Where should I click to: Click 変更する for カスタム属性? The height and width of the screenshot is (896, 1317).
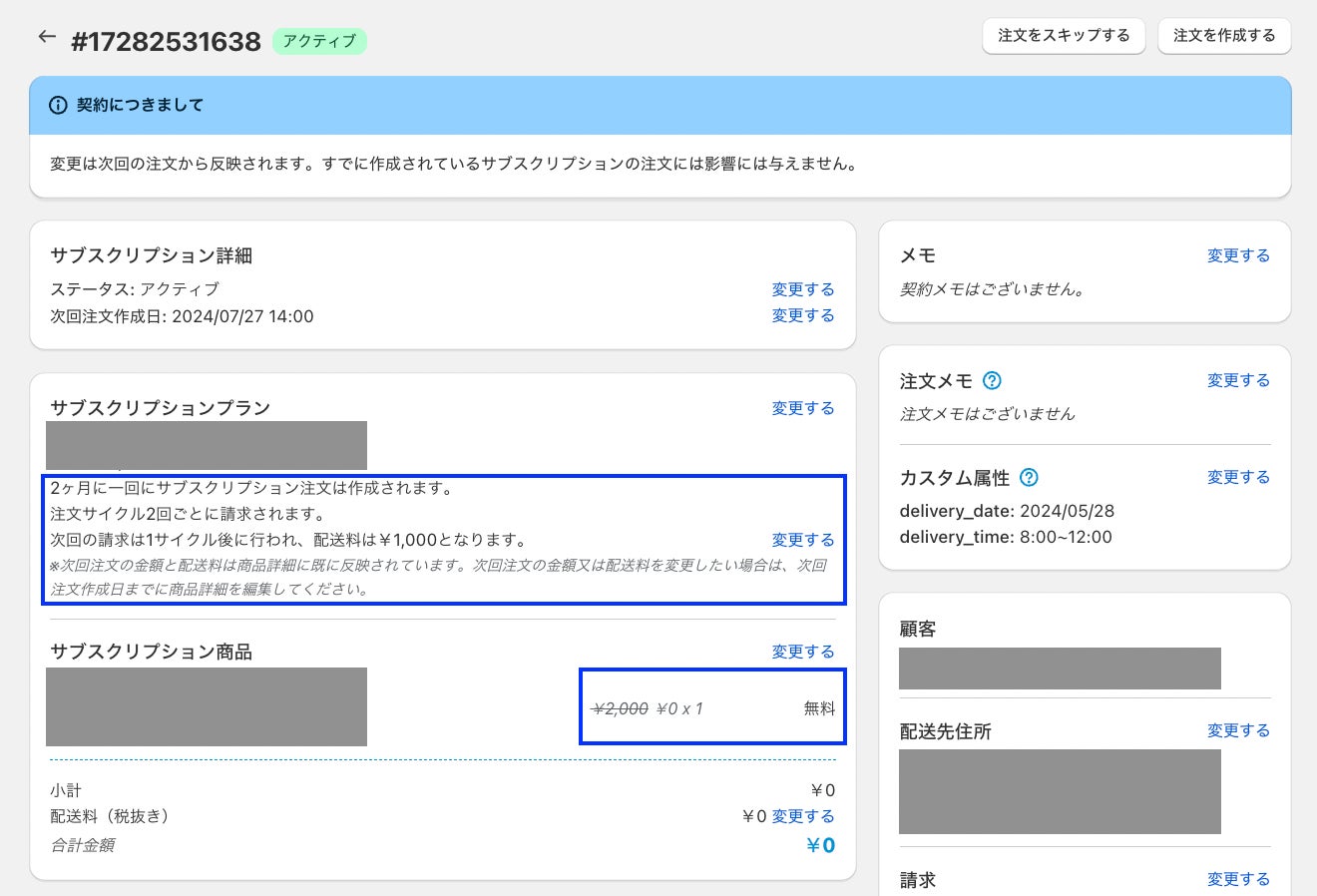(x=1238, y=477)
